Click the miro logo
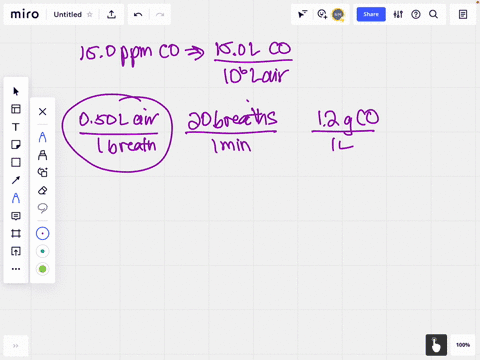The width and height of the screenshot is (480, 360). pyautogui.click(x=25, y=14)
